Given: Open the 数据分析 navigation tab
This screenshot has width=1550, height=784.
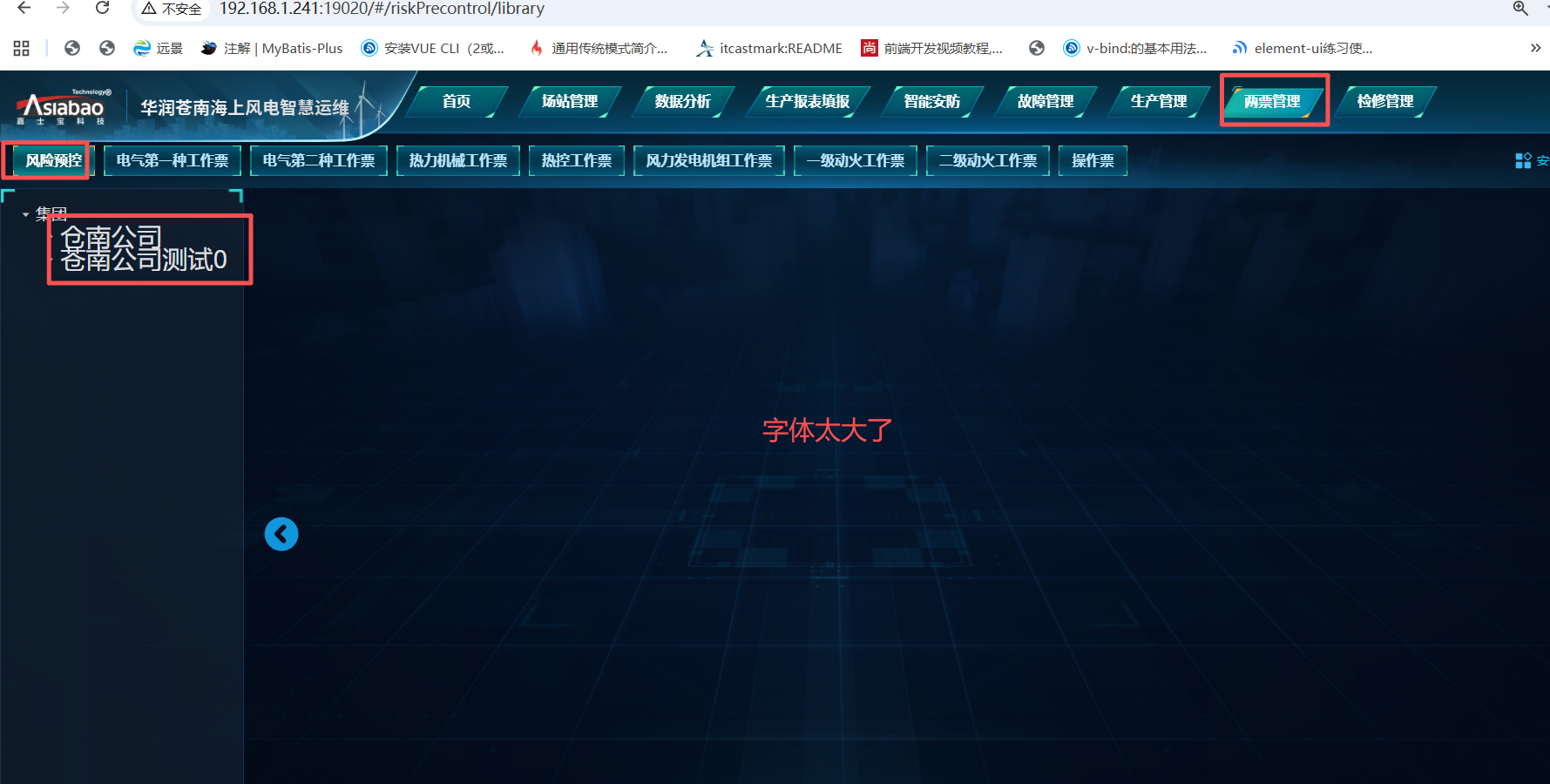Looking at the screenshot, I should pyautogui.click(x=682, y=101).
